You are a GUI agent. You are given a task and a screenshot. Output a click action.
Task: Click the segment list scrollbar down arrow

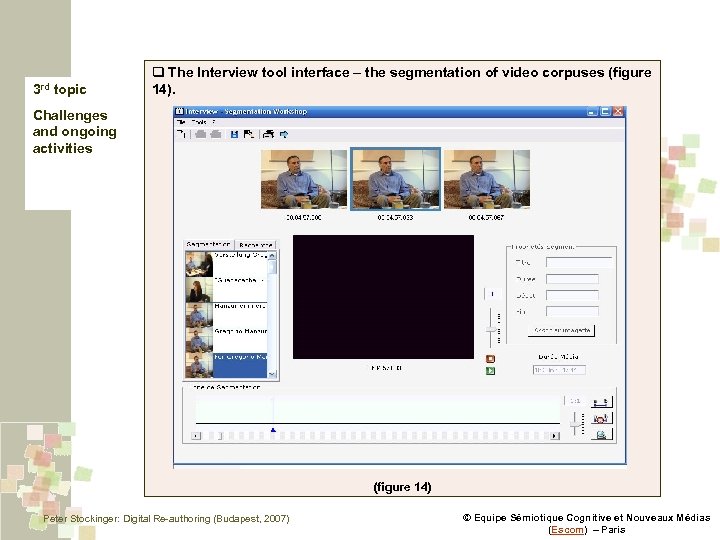coord(272,374)
